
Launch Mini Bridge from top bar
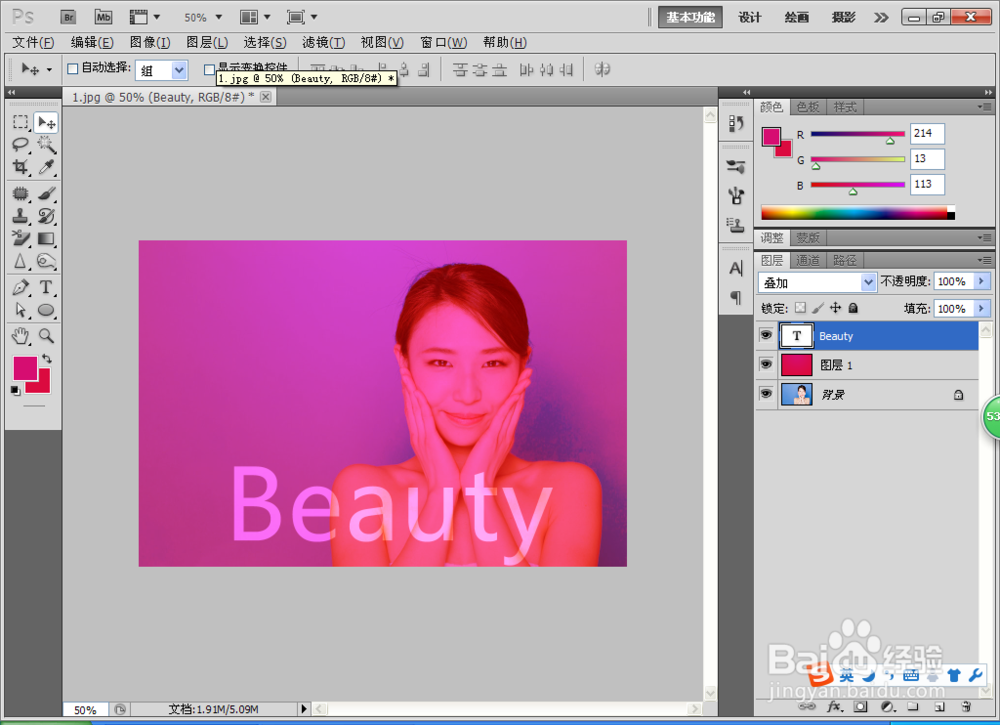pos(103,17)
